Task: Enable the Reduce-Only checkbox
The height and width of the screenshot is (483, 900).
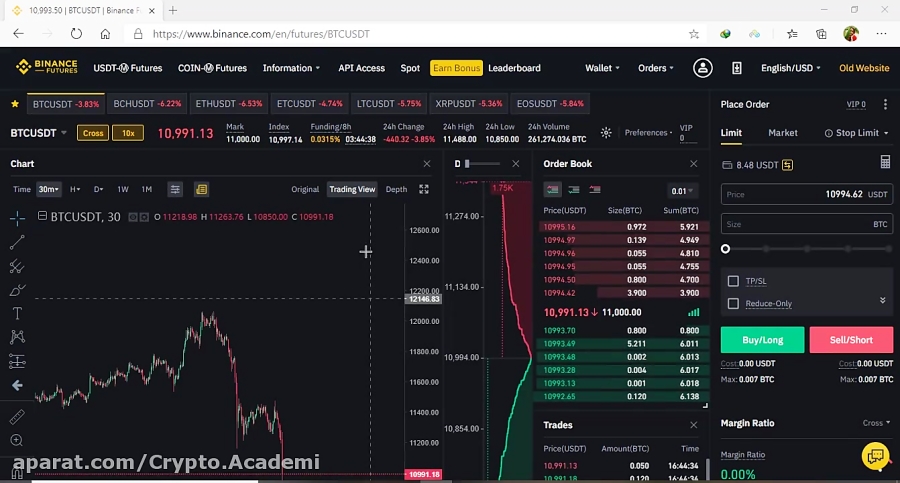Action: pos(733,303)
